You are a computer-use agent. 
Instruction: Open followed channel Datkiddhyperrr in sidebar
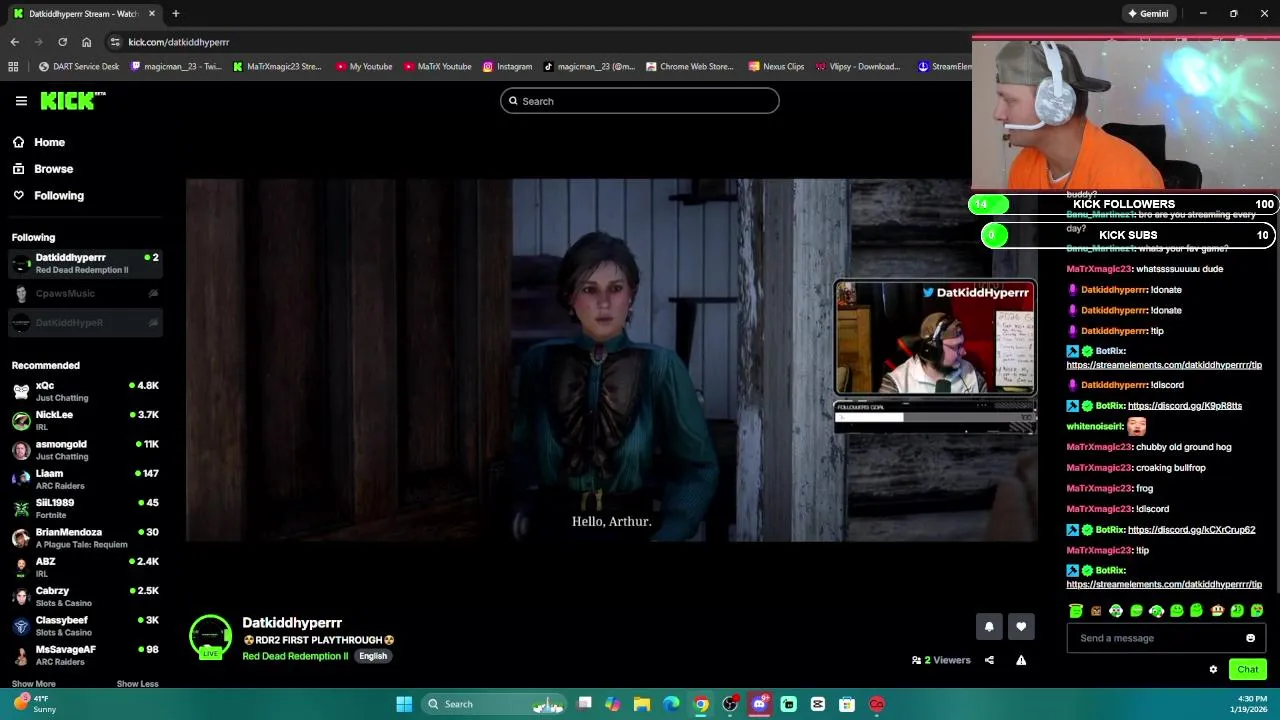(x=85, y=263)
